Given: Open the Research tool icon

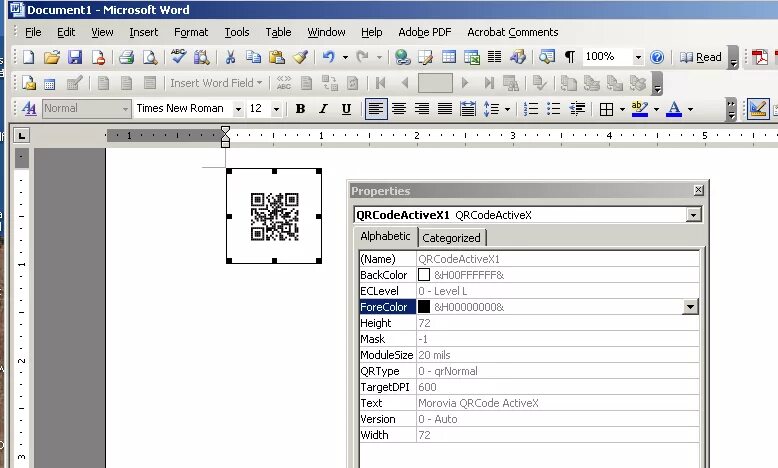Looking at the screenshot, I should coord(201,58).
